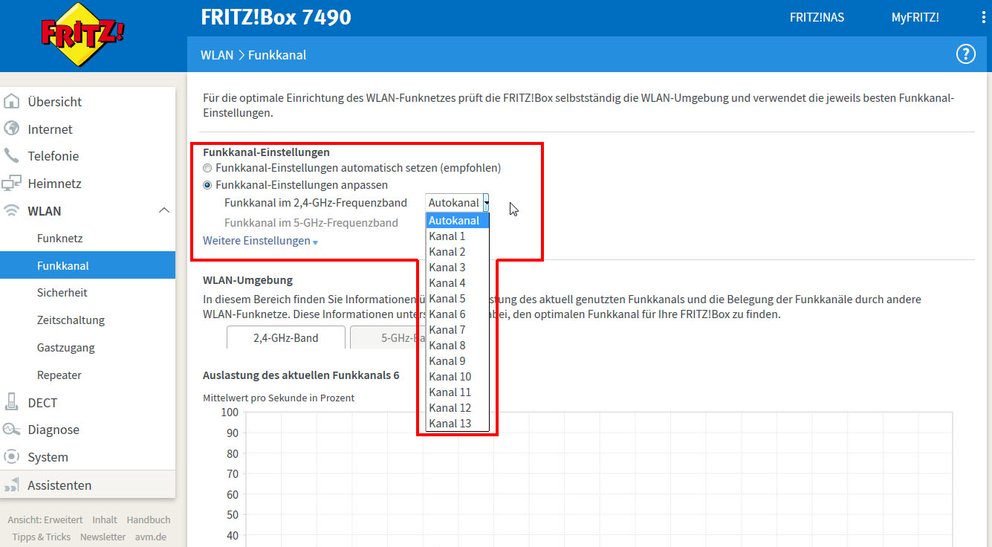Choose Kanal 11 from the list

coord(457,392)
